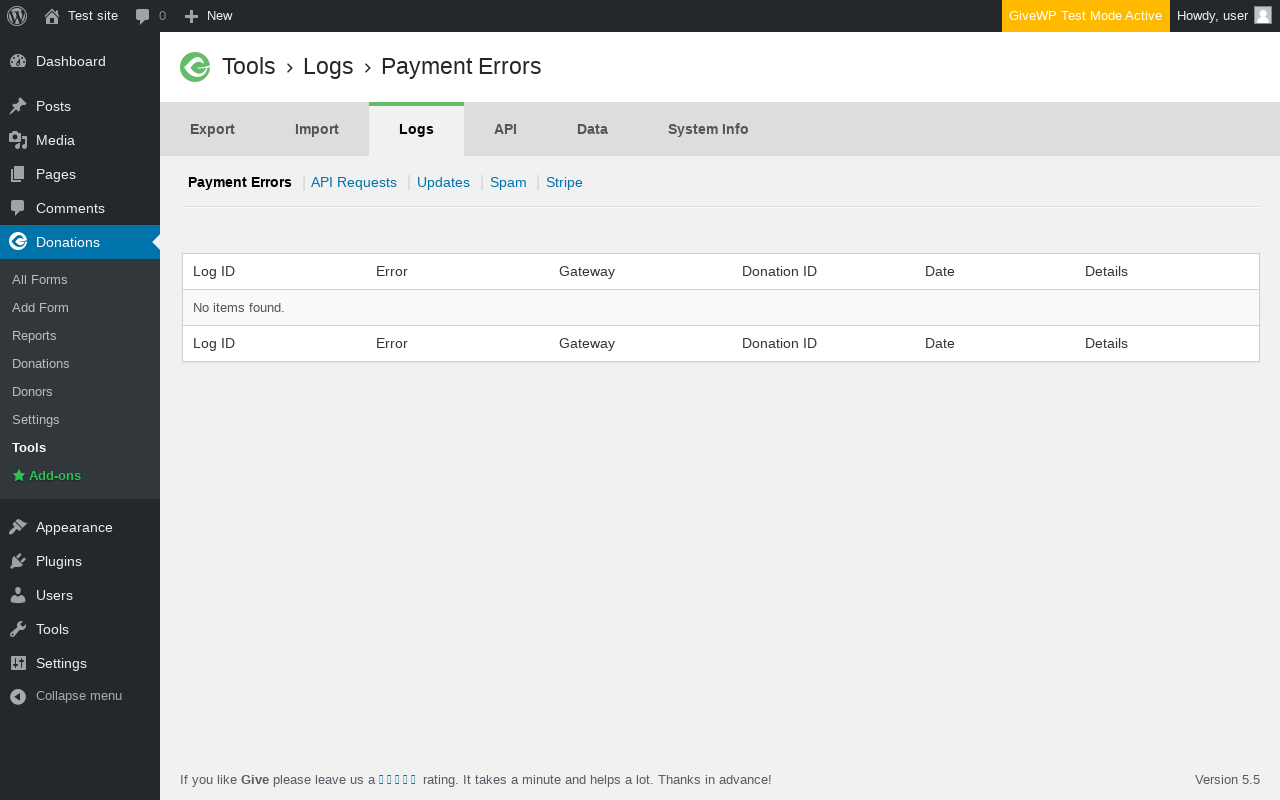Open Donations submenu item
Viewport: 1280px width, 800px height.
80,363
